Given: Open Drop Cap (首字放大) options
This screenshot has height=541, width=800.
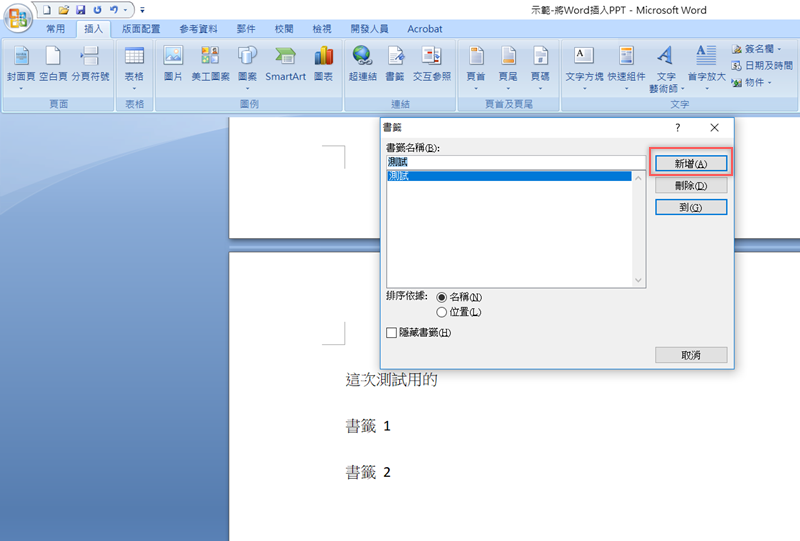Looking at the screenshot, I should click(707, 69).
